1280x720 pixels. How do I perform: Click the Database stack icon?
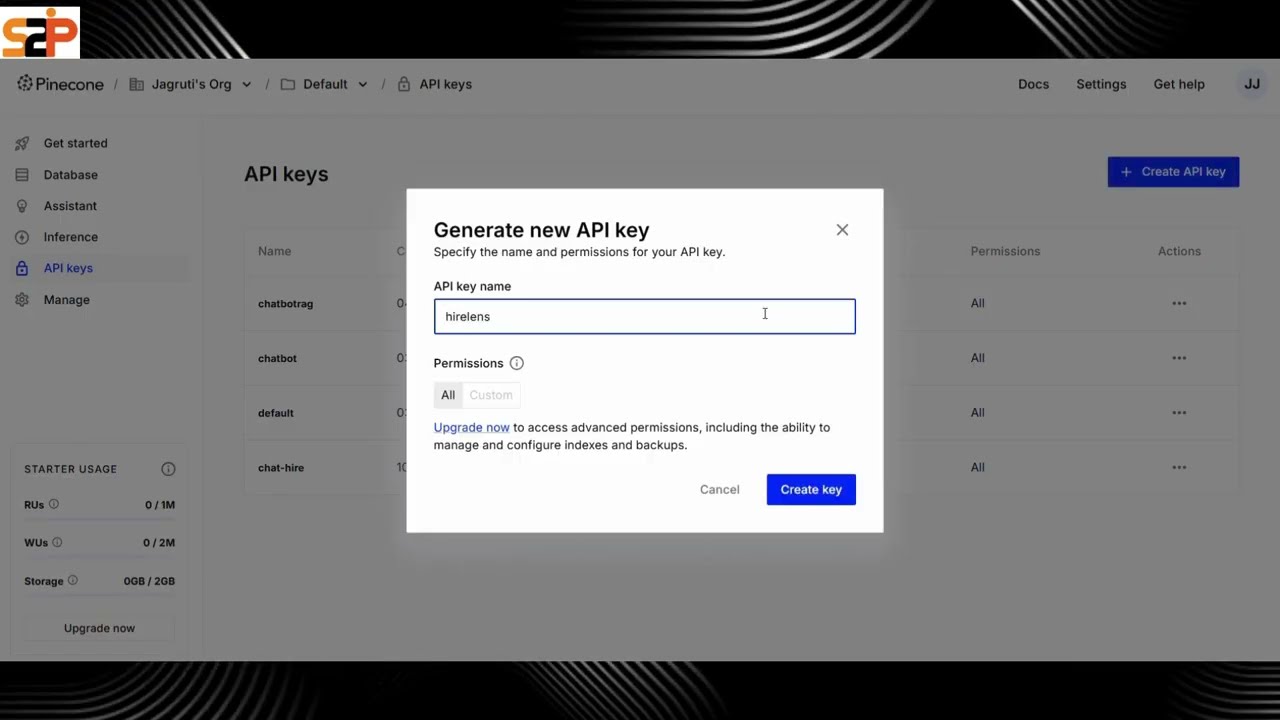point(22,174)
